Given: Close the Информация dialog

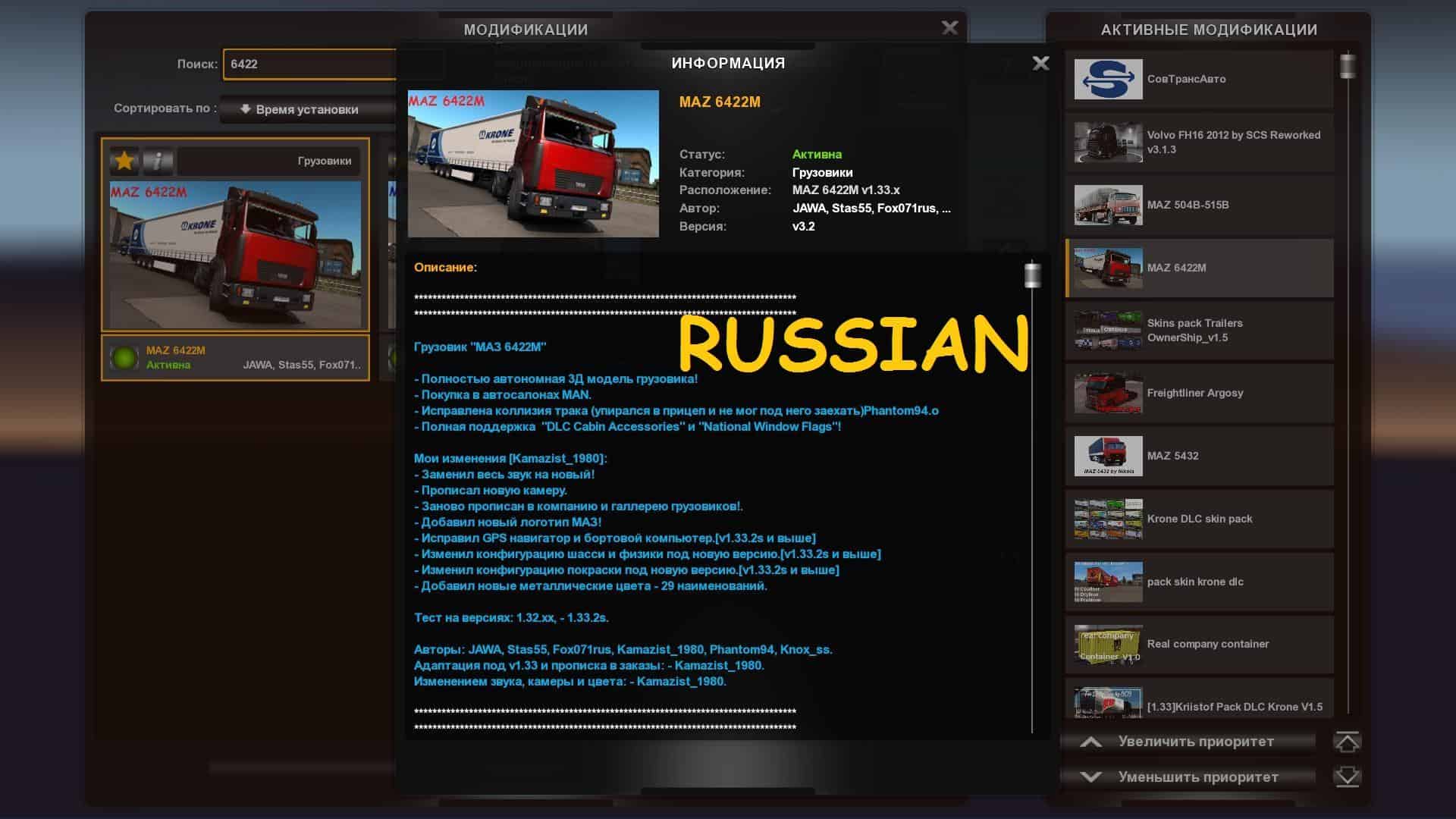Looking at the screenshot, I should (x=1040, y=64).
